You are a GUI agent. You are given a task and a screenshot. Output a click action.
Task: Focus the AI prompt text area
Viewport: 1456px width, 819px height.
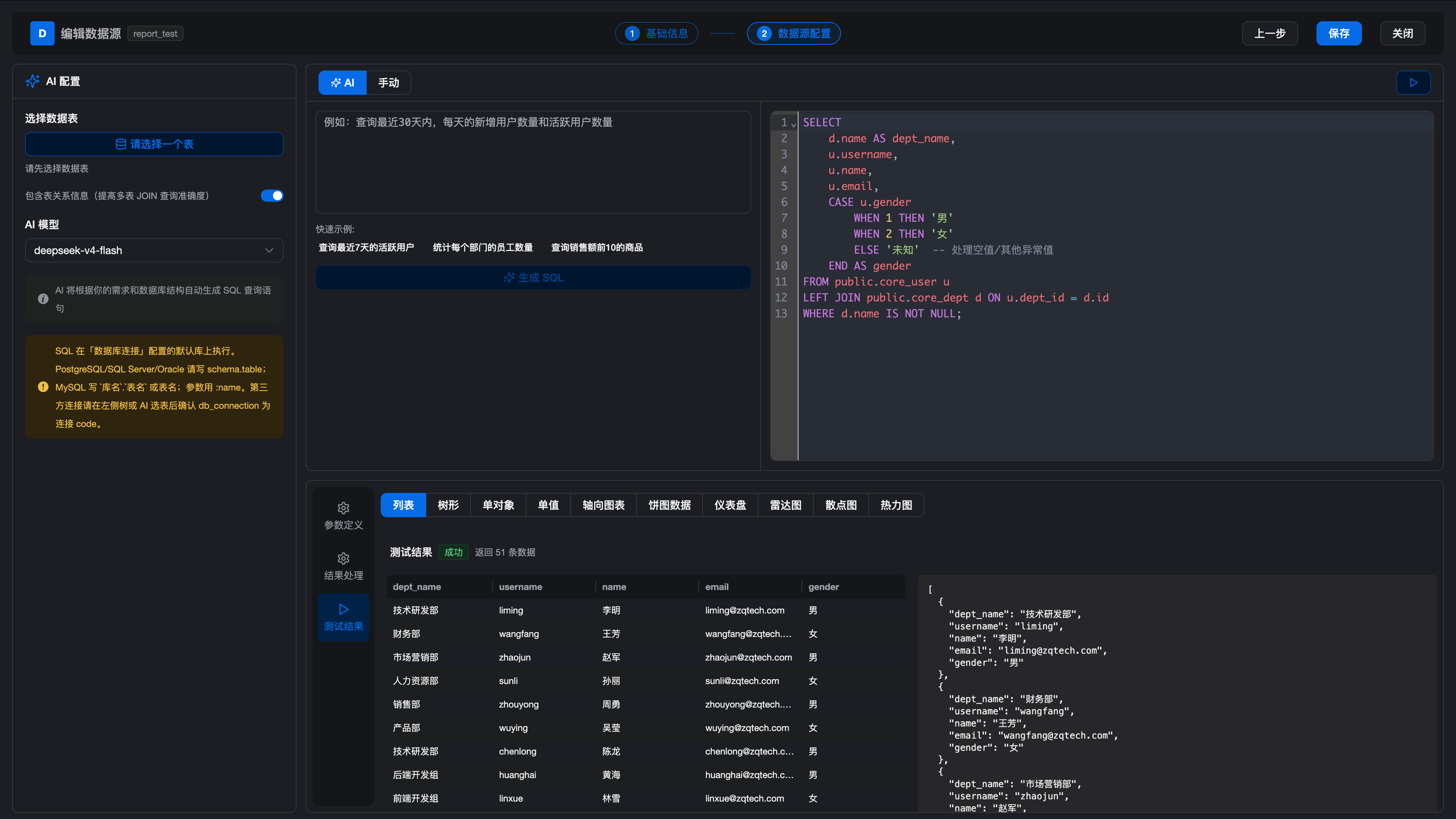533,162
